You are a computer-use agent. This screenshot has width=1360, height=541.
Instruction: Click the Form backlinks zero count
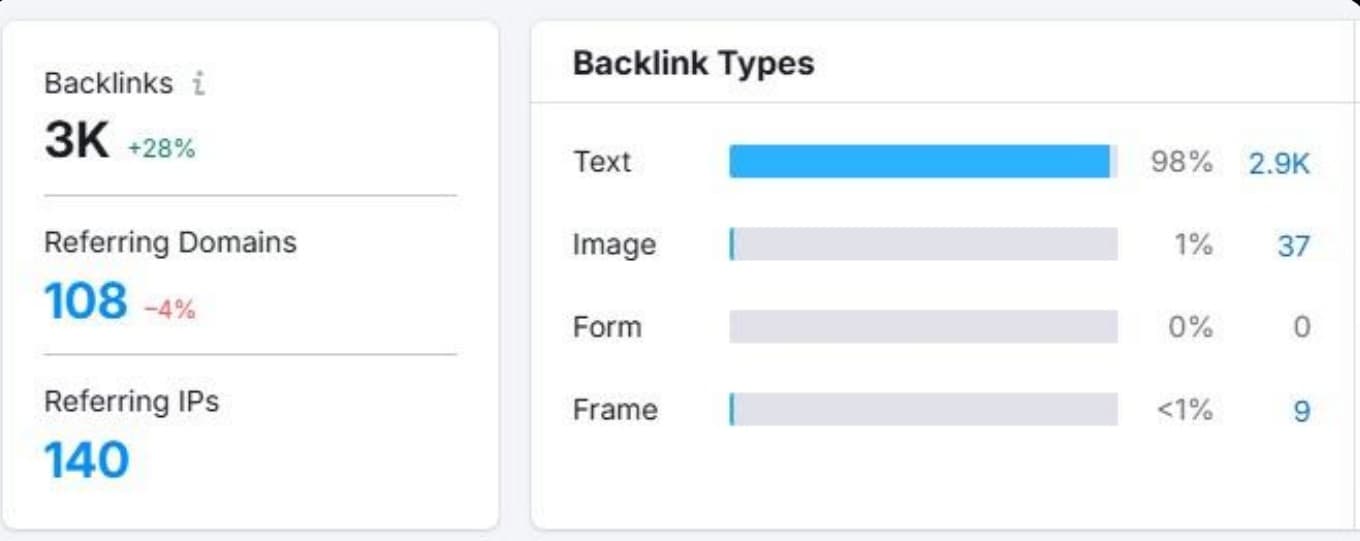[1301, 328]
